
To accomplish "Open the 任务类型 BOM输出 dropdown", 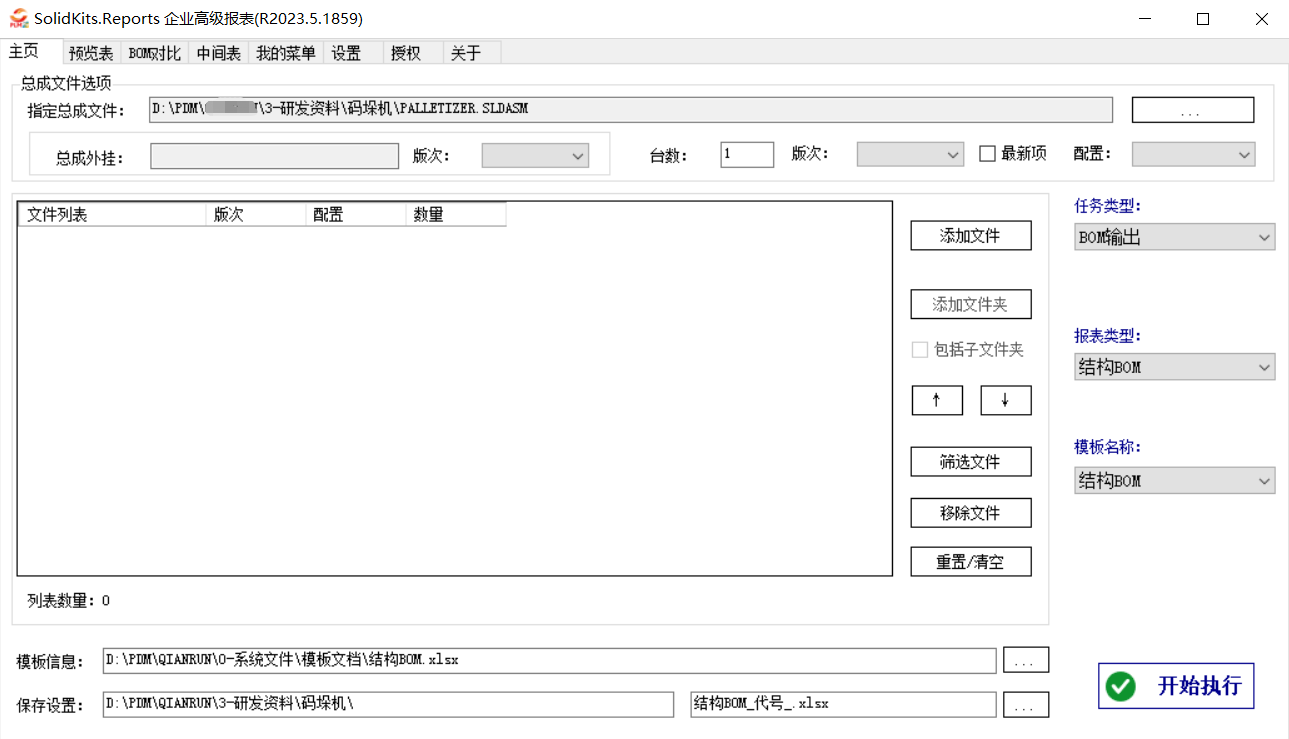I will pos(1174,237).
